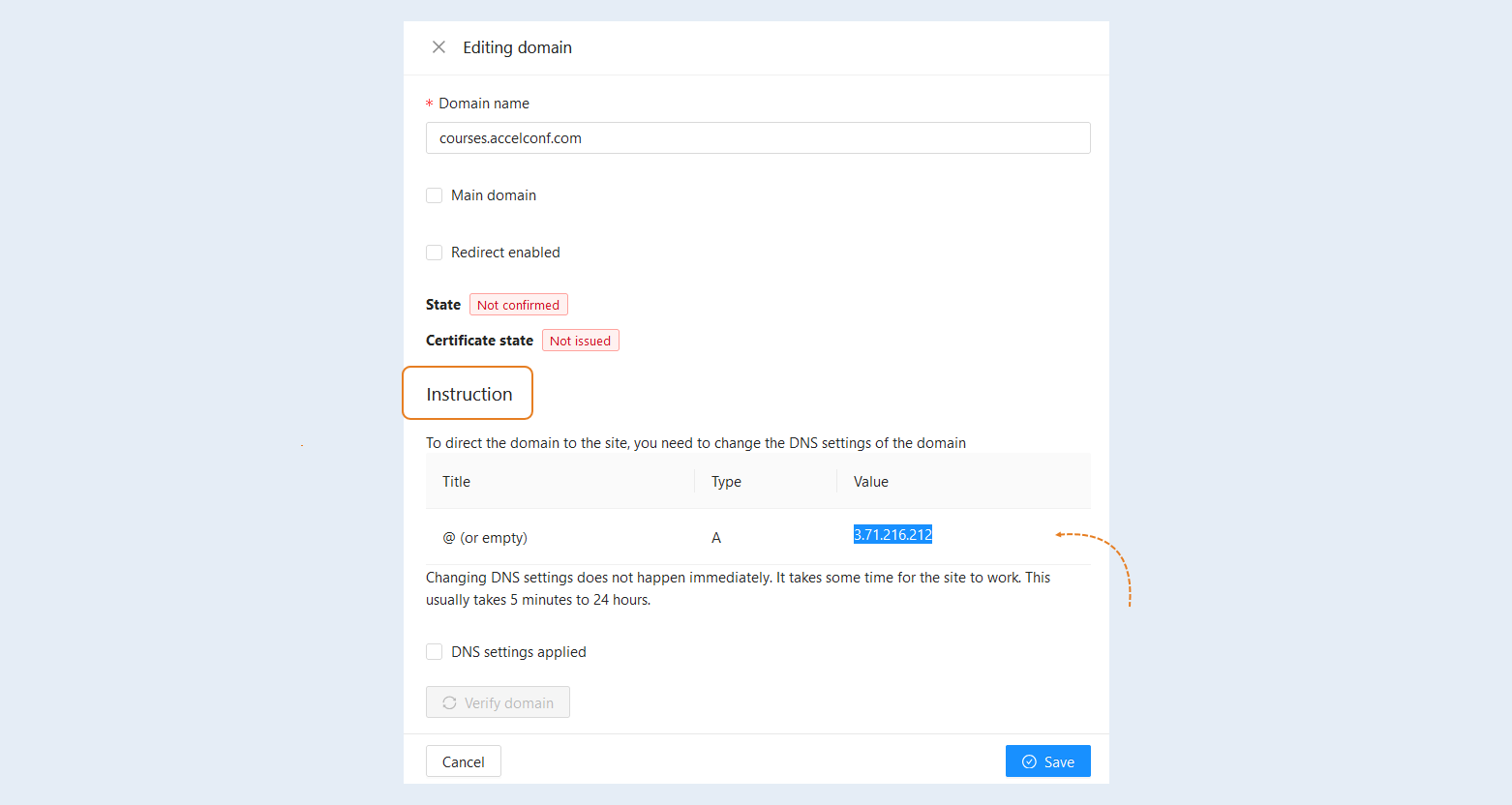Click the Verify domain button
The image size is (1512, 805).
(498, 702)
